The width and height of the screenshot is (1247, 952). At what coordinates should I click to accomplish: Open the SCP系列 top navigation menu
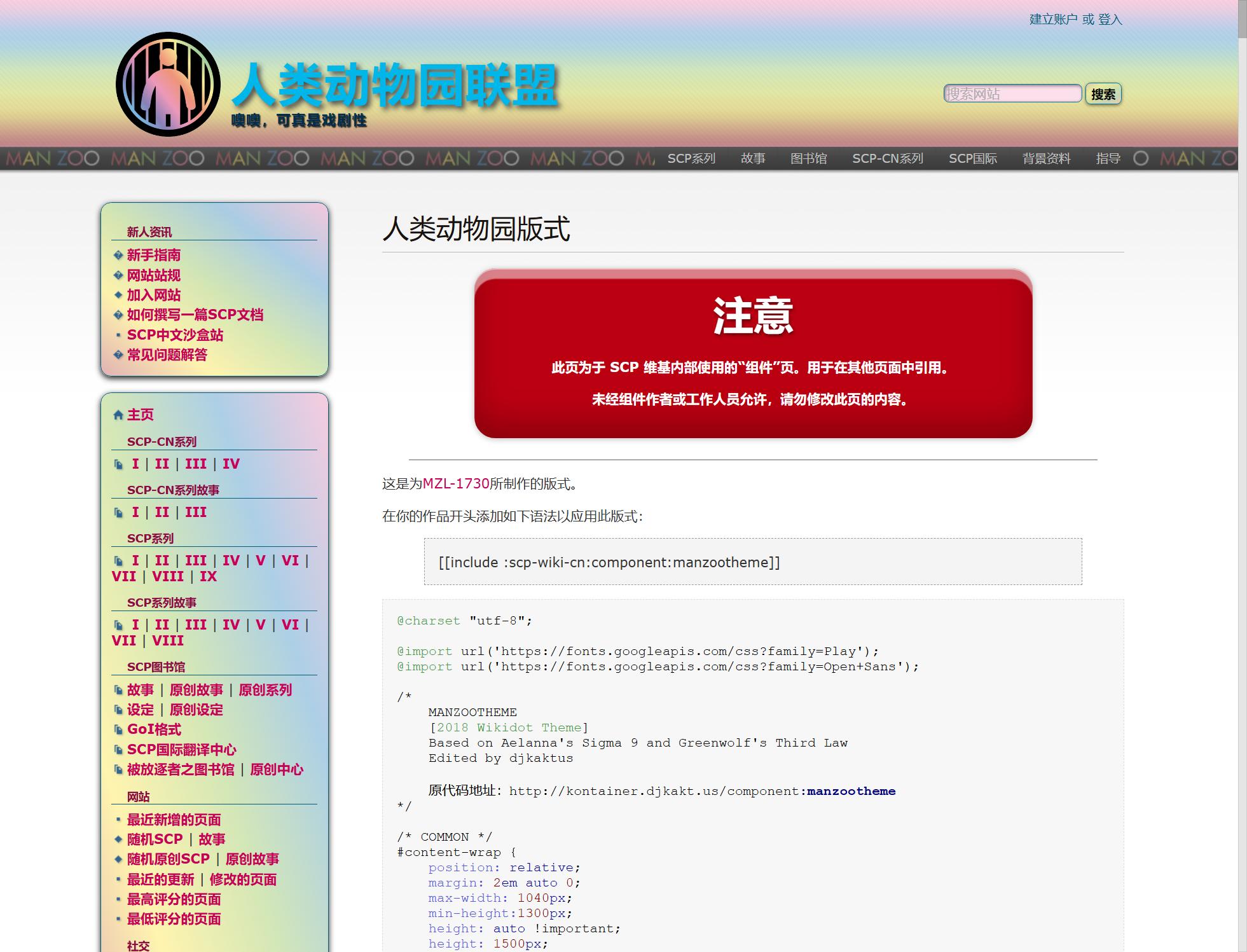pyautogui.click(x=691, y=158)
